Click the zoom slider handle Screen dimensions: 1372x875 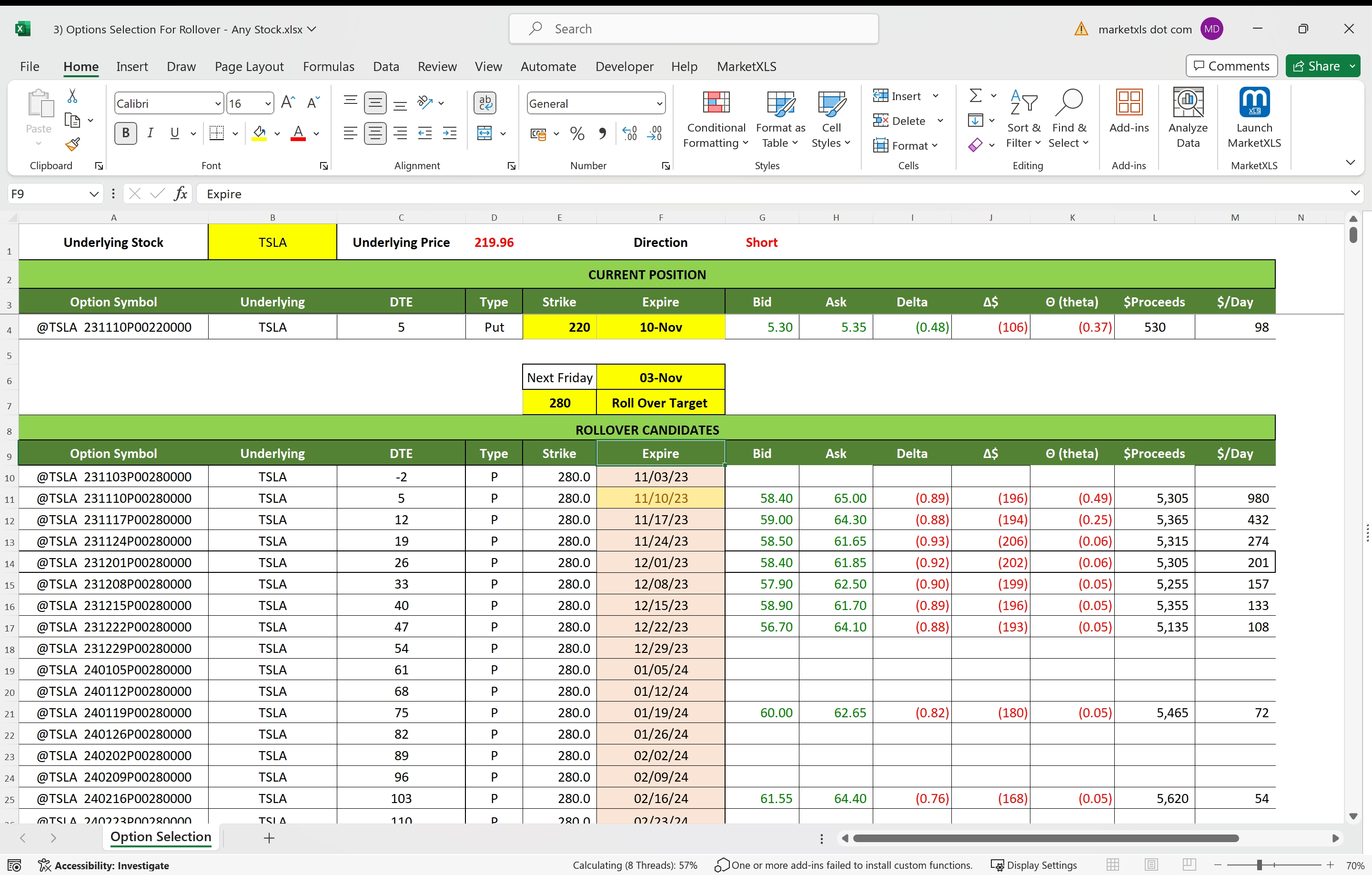point(1259,865)
